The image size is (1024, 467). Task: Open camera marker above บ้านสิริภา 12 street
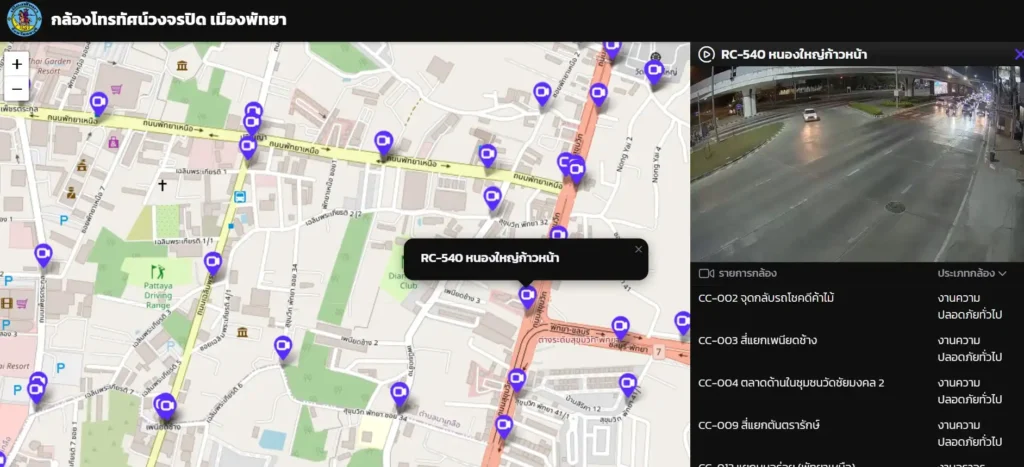pyautogui.click(x=628, y=385)
